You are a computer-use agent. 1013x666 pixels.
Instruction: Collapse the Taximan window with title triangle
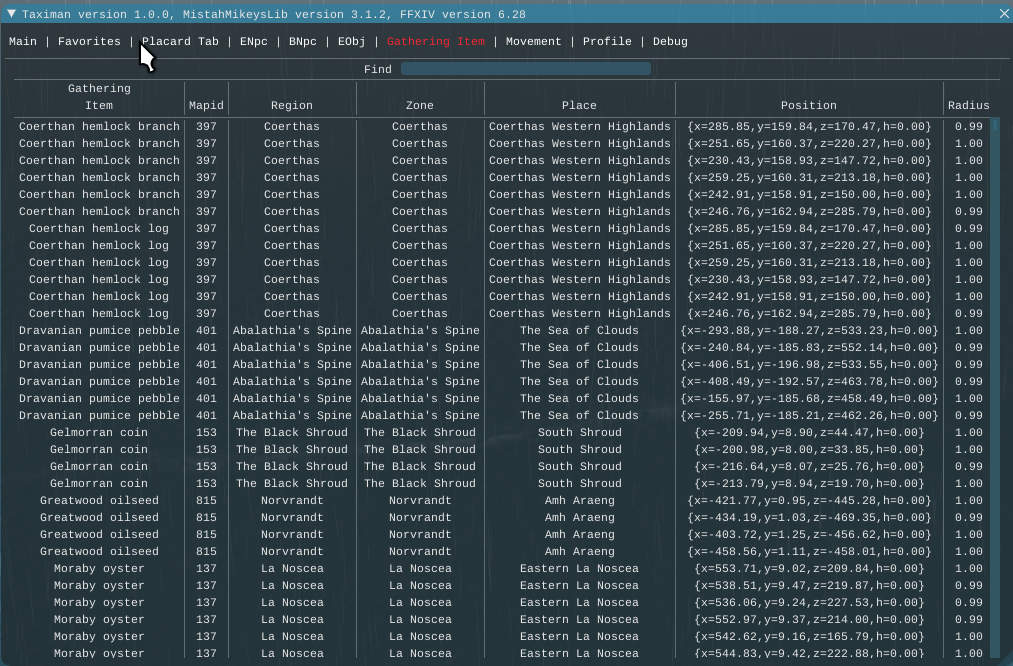(x=11, y=13)
